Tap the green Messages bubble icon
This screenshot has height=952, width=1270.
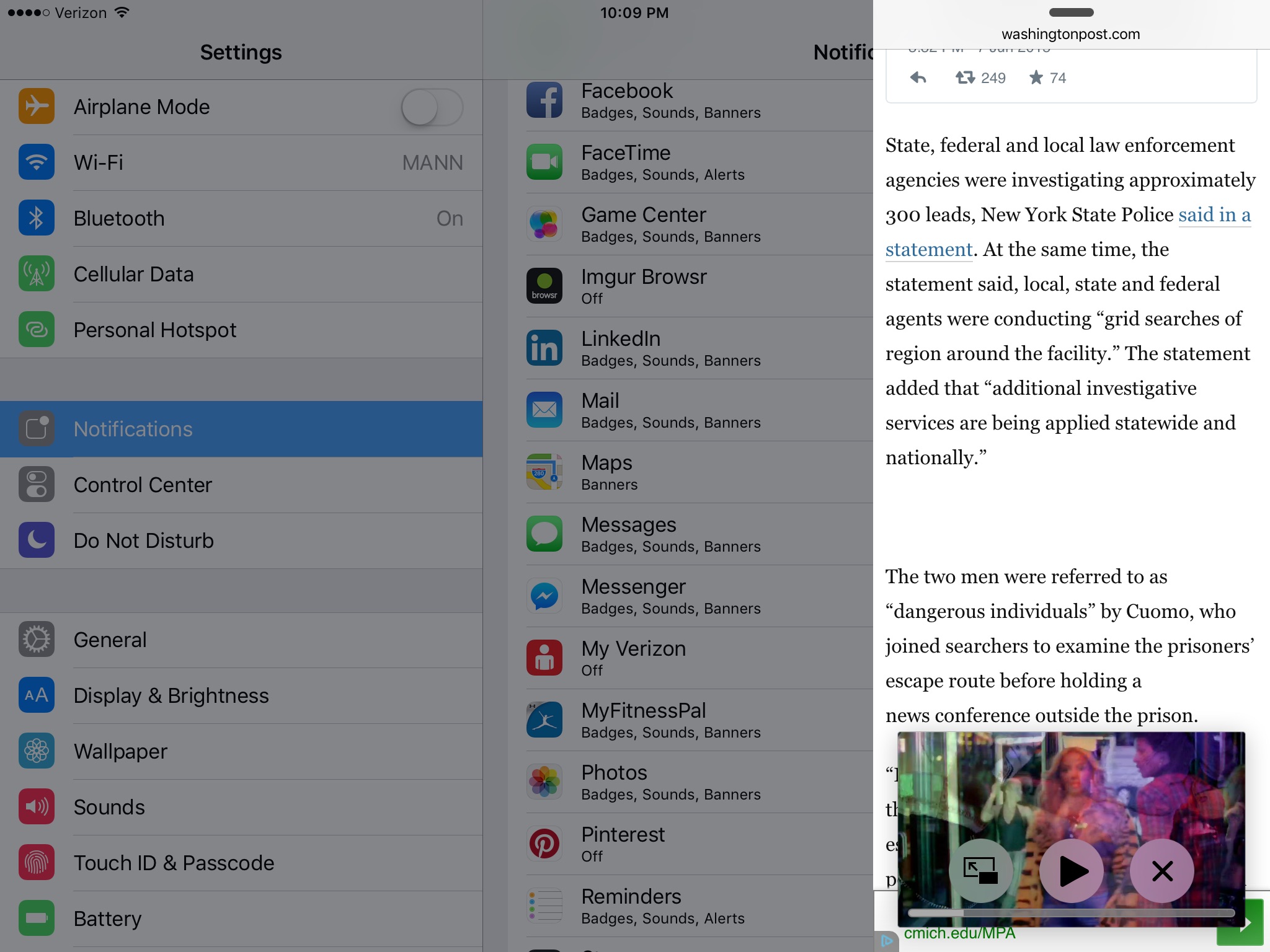(544, 534)
